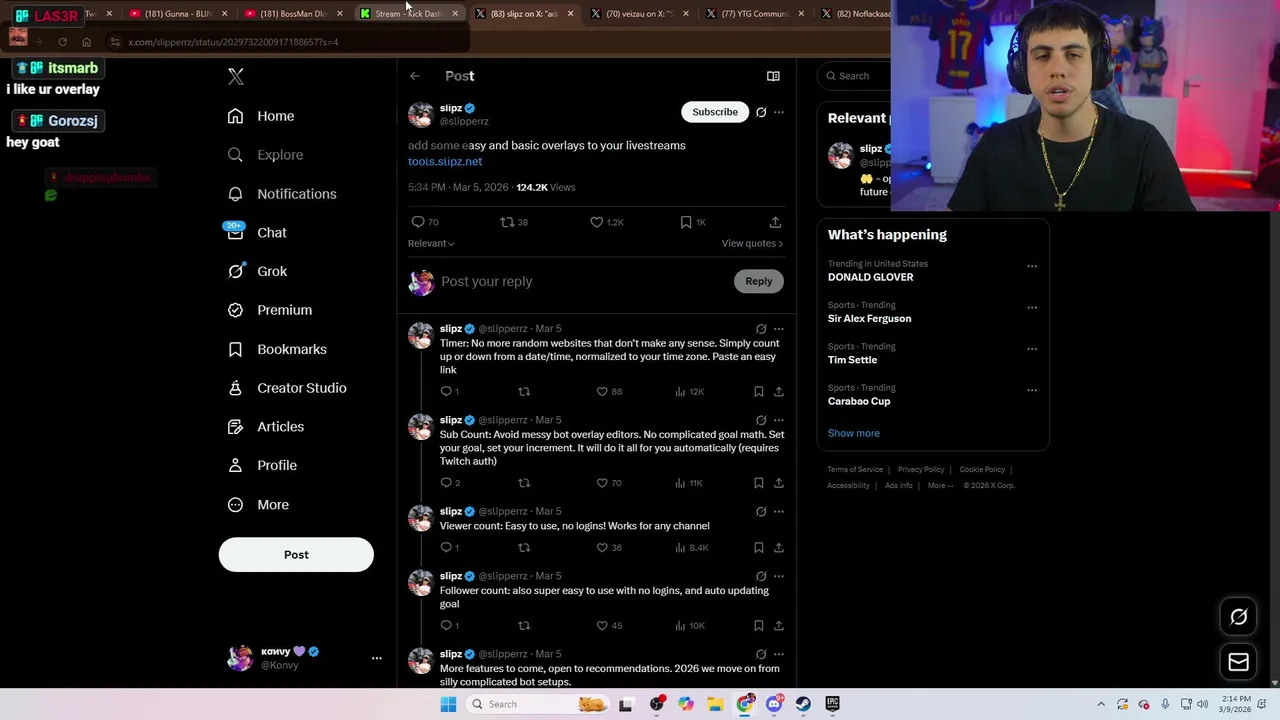Open account menu dots beside @Konvy

click(377, 658)
